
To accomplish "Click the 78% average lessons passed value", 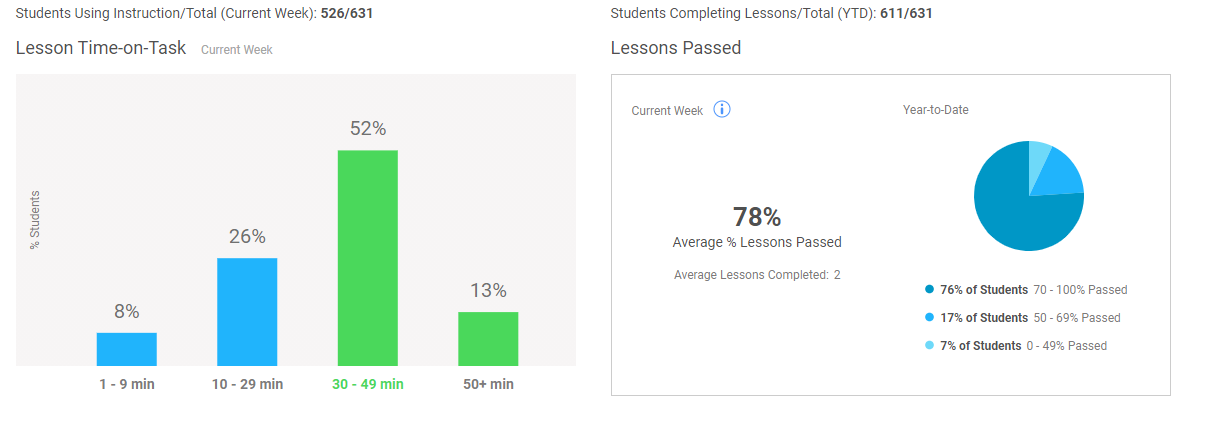I will 757,217.
